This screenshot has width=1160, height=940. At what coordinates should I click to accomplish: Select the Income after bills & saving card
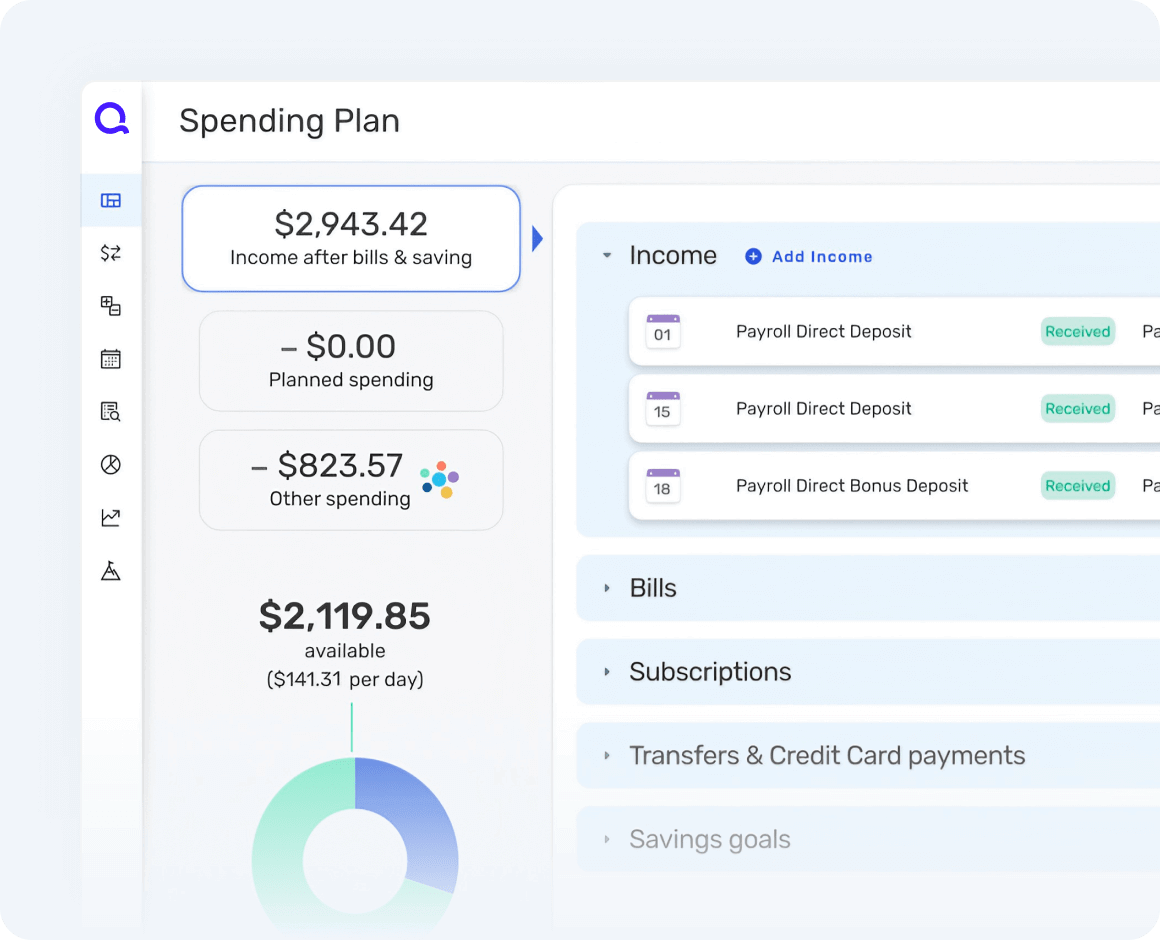[351, 238]
